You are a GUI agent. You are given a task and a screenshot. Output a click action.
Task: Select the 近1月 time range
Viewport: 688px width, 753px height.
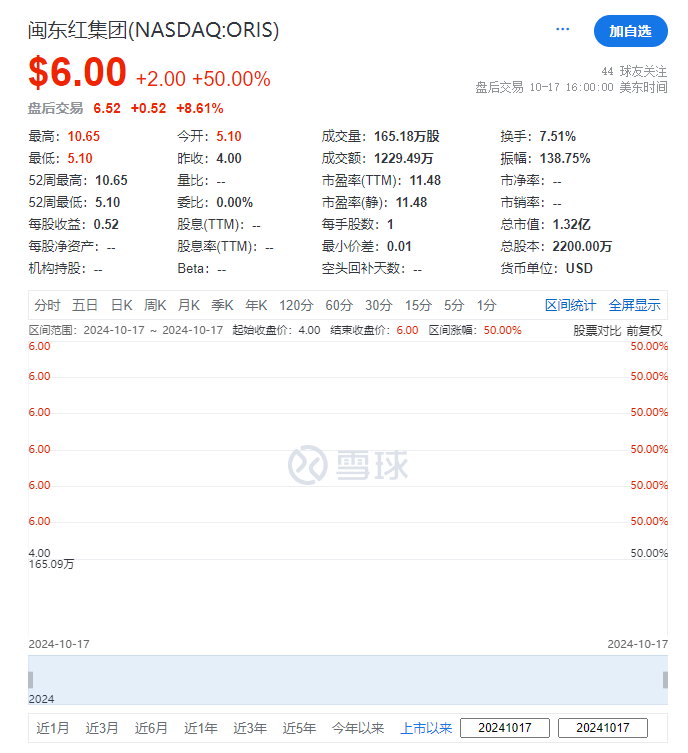[52, 728]
